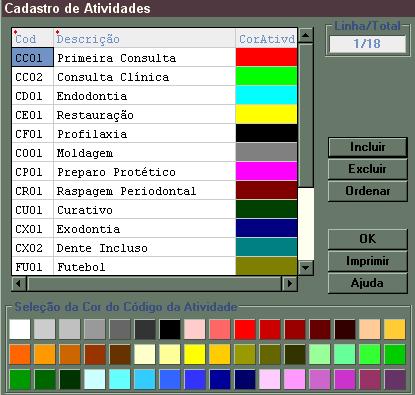
Task: Click the magenta color cell of Preparo Protético
Action: tap(266, 171)
